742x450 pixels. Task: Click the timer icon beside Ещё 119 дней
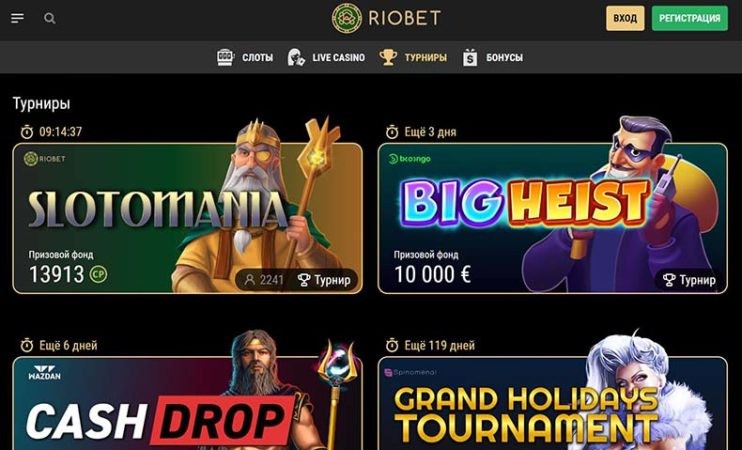(x=392, y=345)
